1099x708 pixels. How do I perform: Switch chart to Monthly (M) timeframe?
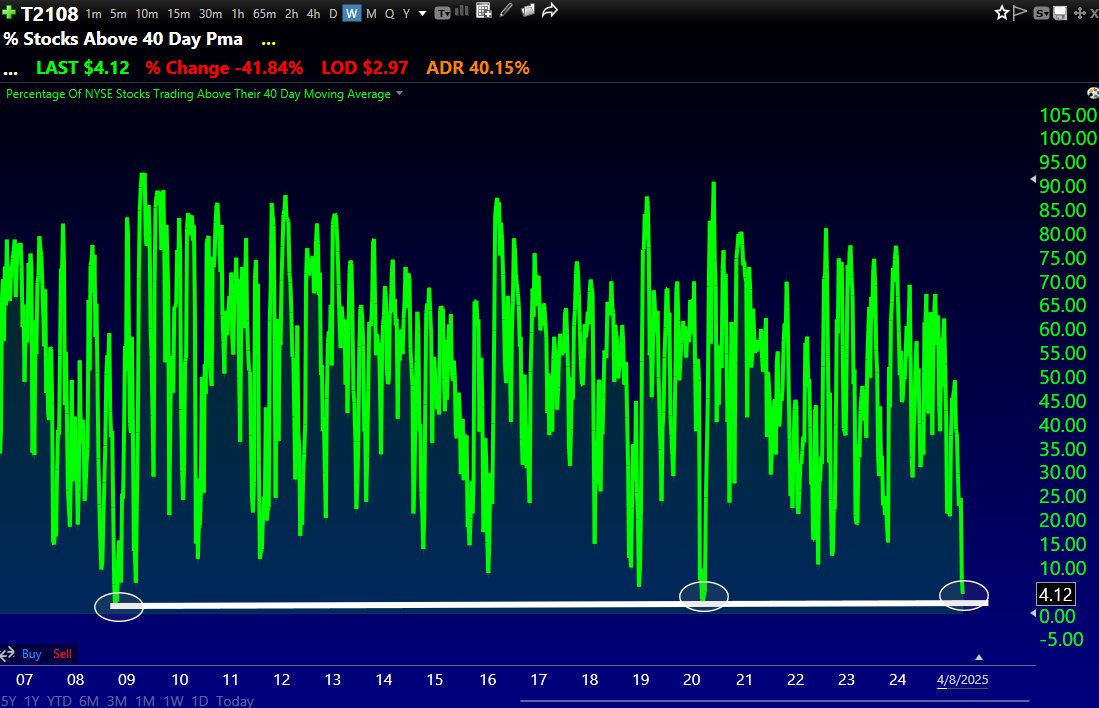click(x=371, y=14)
